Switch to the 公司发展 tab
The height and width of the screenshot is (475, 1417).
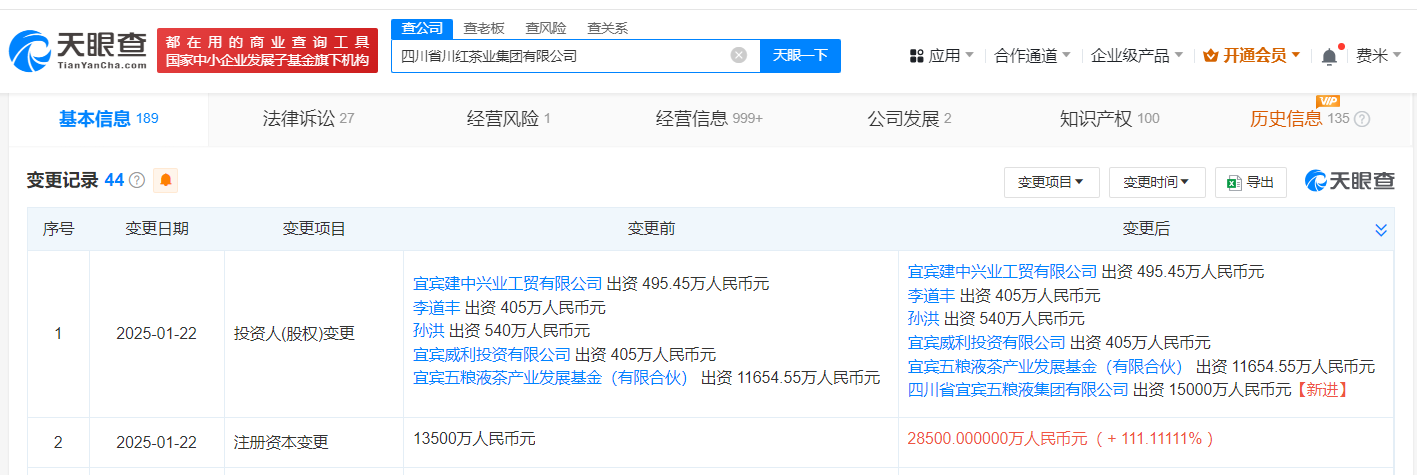point(908,119)
